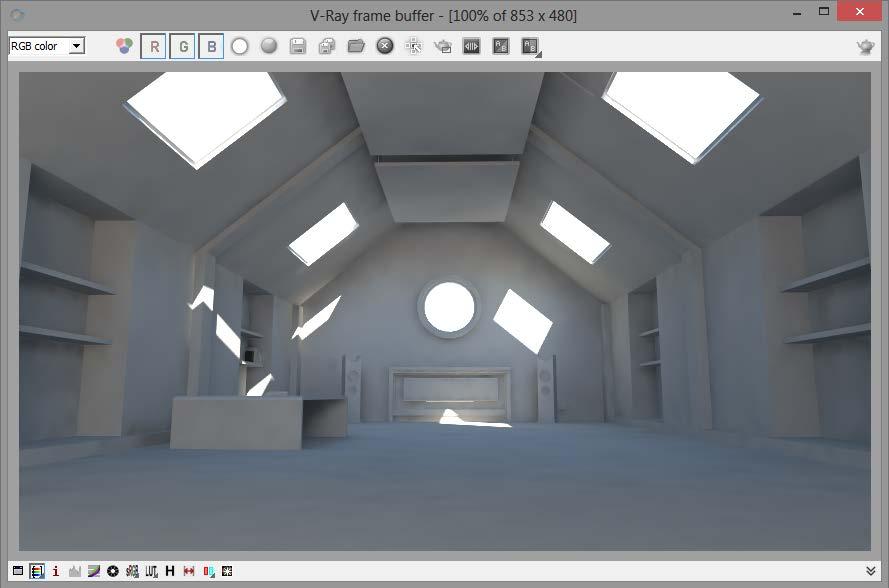This screenshot has height=588, width=889.
Task: Open the render history panel
Action: [168, 572]
